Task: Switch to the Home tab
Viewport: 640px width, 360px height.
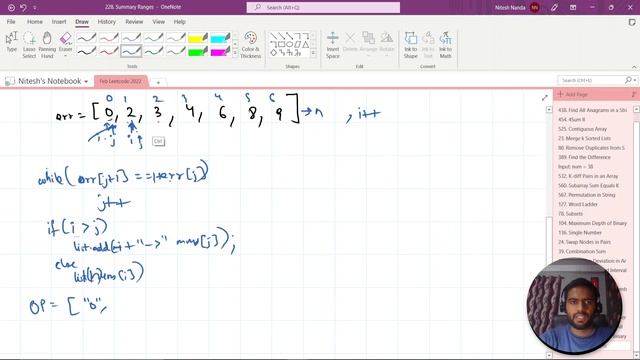Action: [34, 22]
